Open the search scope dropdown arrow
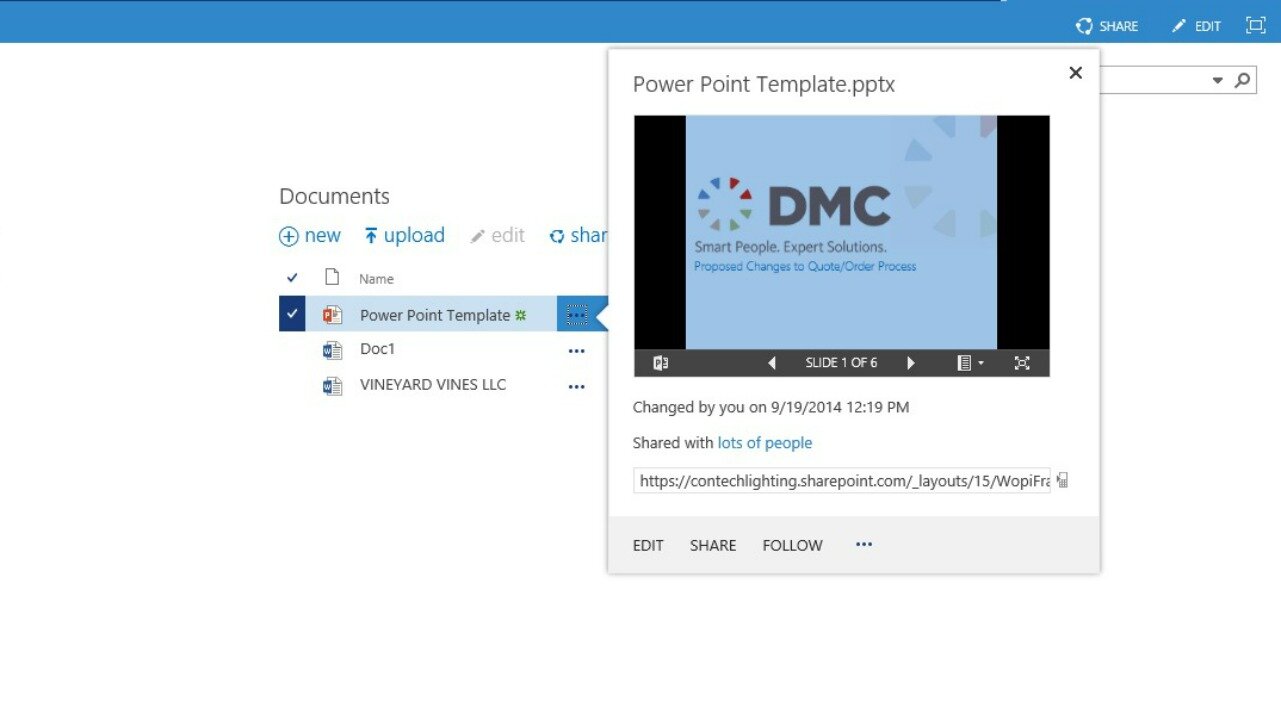The height and width of the screenshot is (720, 1281). coord(1217,80)
